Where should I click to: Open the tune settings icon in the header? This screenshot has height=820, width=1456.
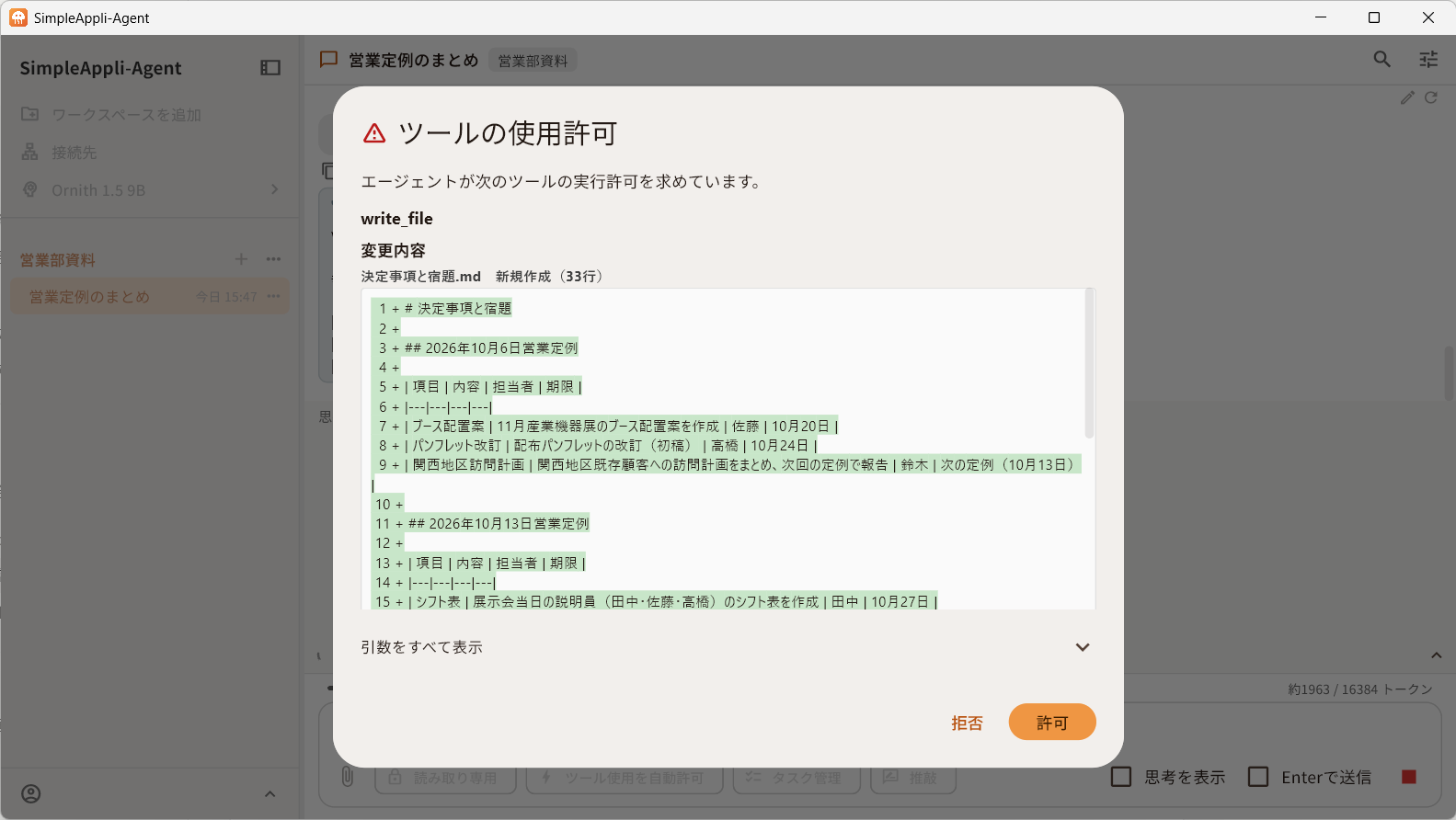click(1428, 59)
